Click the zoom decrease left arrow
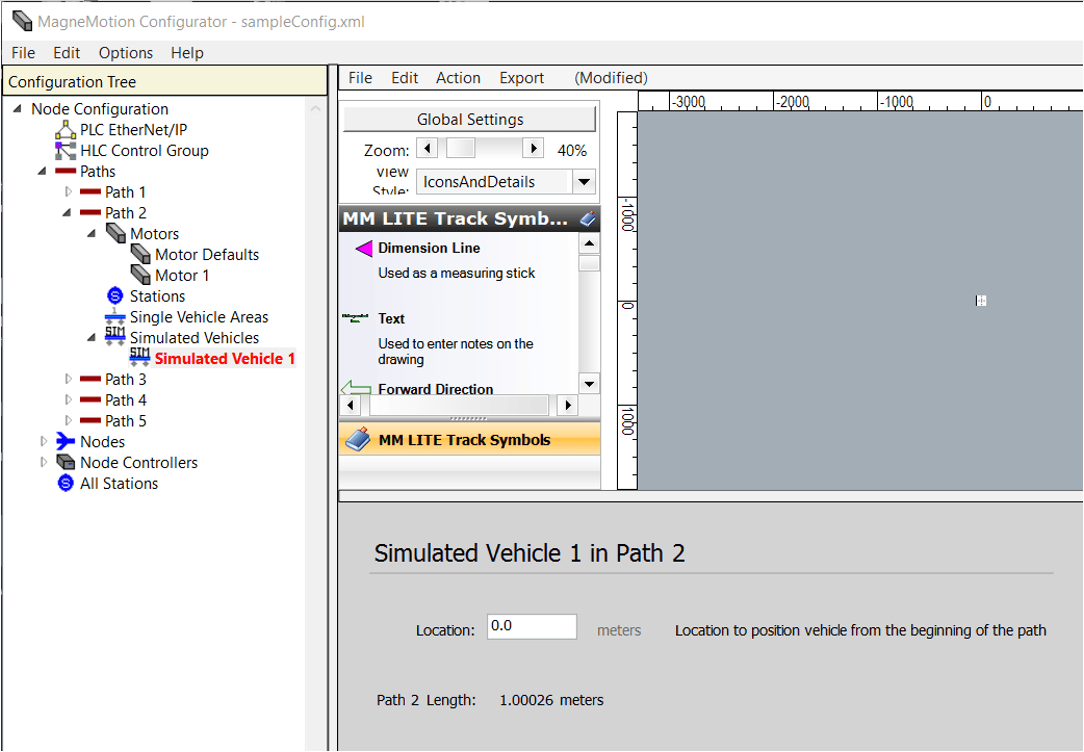 pyautogui.click(x=428, y=148)
